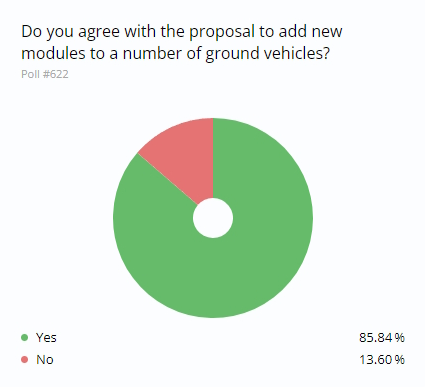425x387 pixels.
Task: Click the Yes legend label
Action: (x=46, y=337)
